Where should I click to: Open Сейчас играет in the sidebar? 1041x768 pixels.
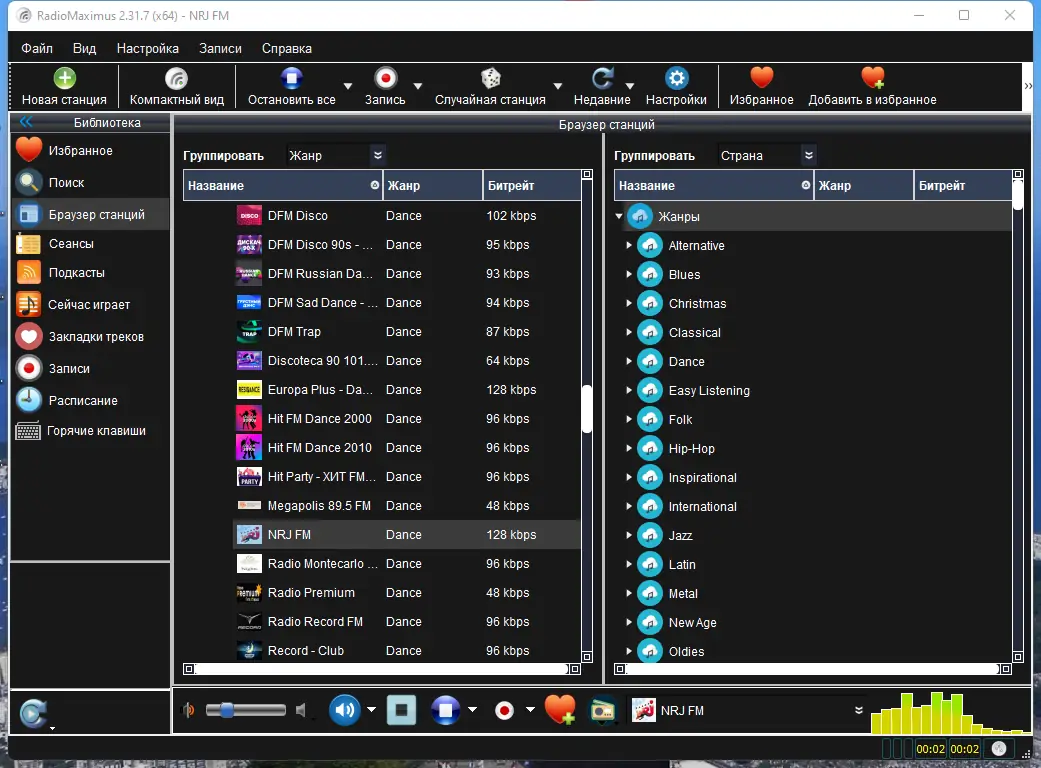pyautogui.click(x=90, y=305)
